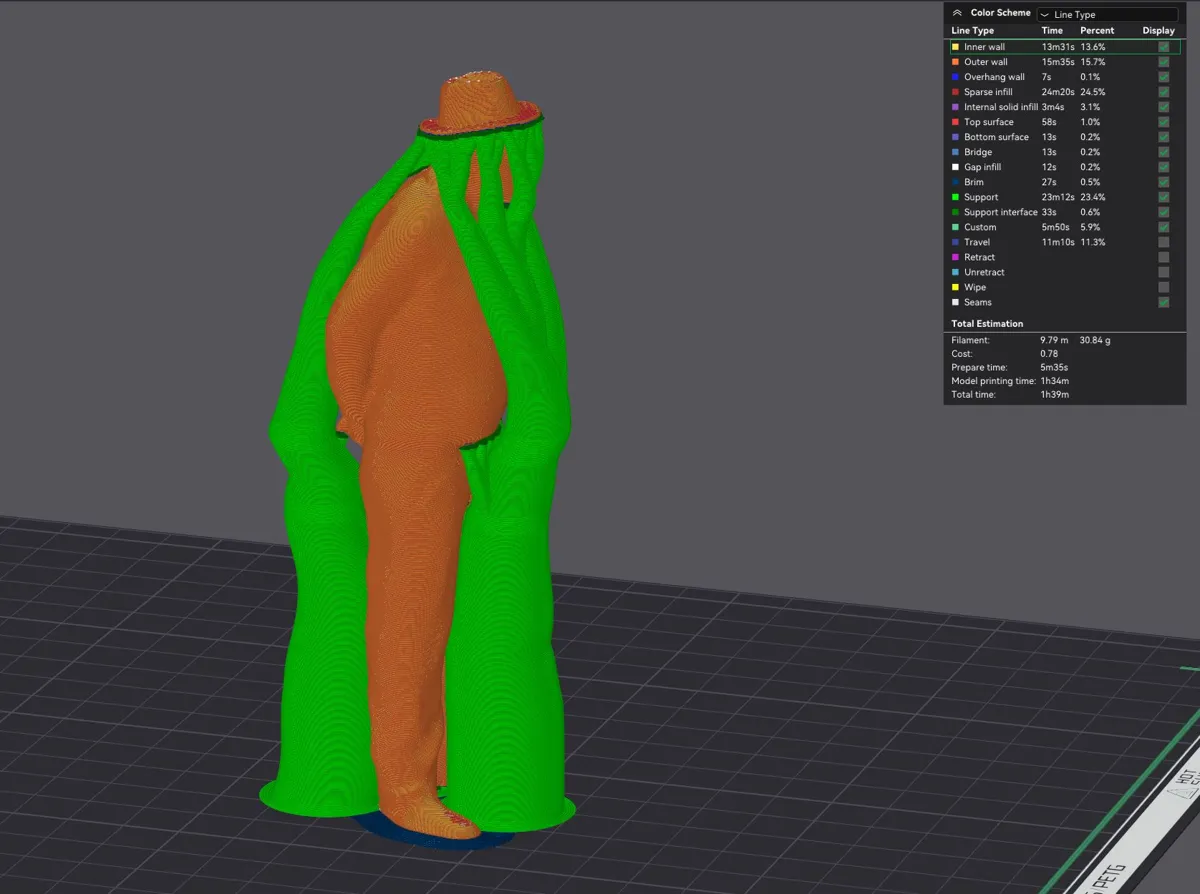1200x894 pixels.
Task: Click the red Top surface color swatch
Action: (955, 122)
